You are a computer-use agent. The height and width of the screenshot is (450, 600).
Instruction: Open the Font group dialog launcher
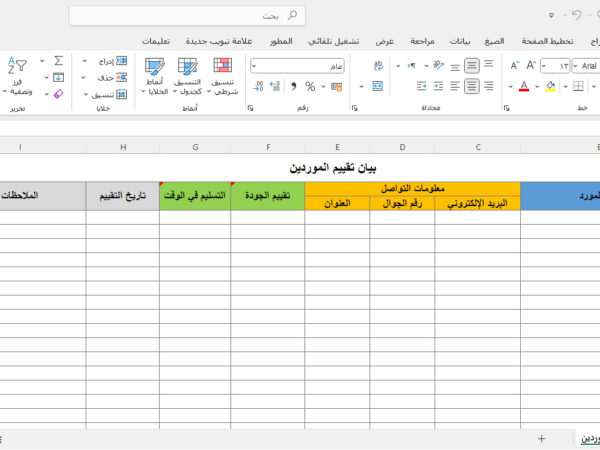(507, 108)
